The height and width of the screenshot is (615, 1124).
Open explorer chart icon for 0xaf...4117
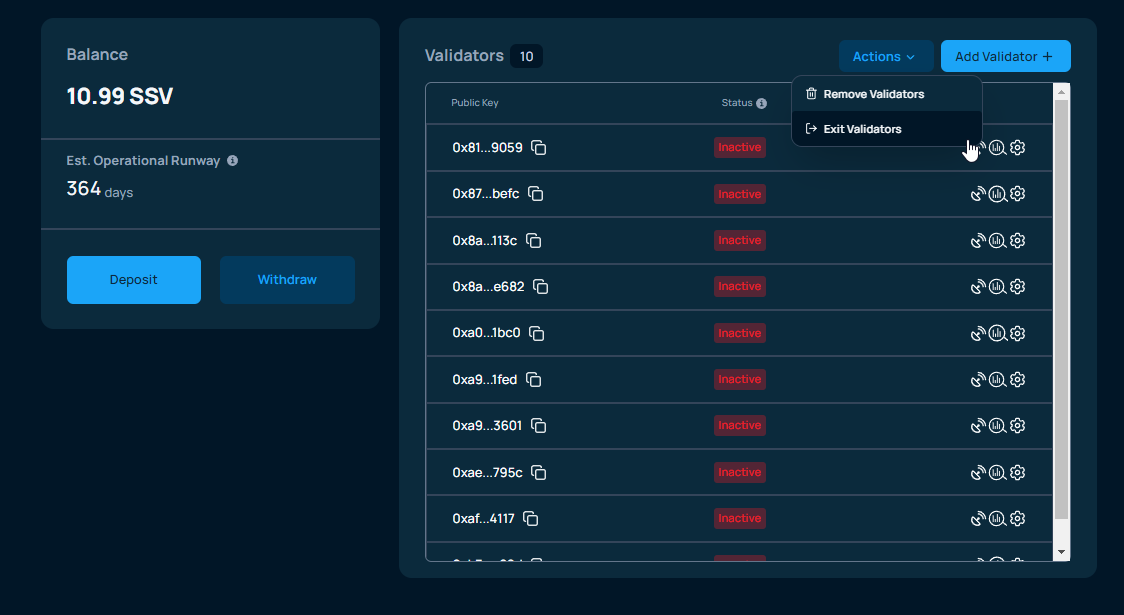(997, 518)
